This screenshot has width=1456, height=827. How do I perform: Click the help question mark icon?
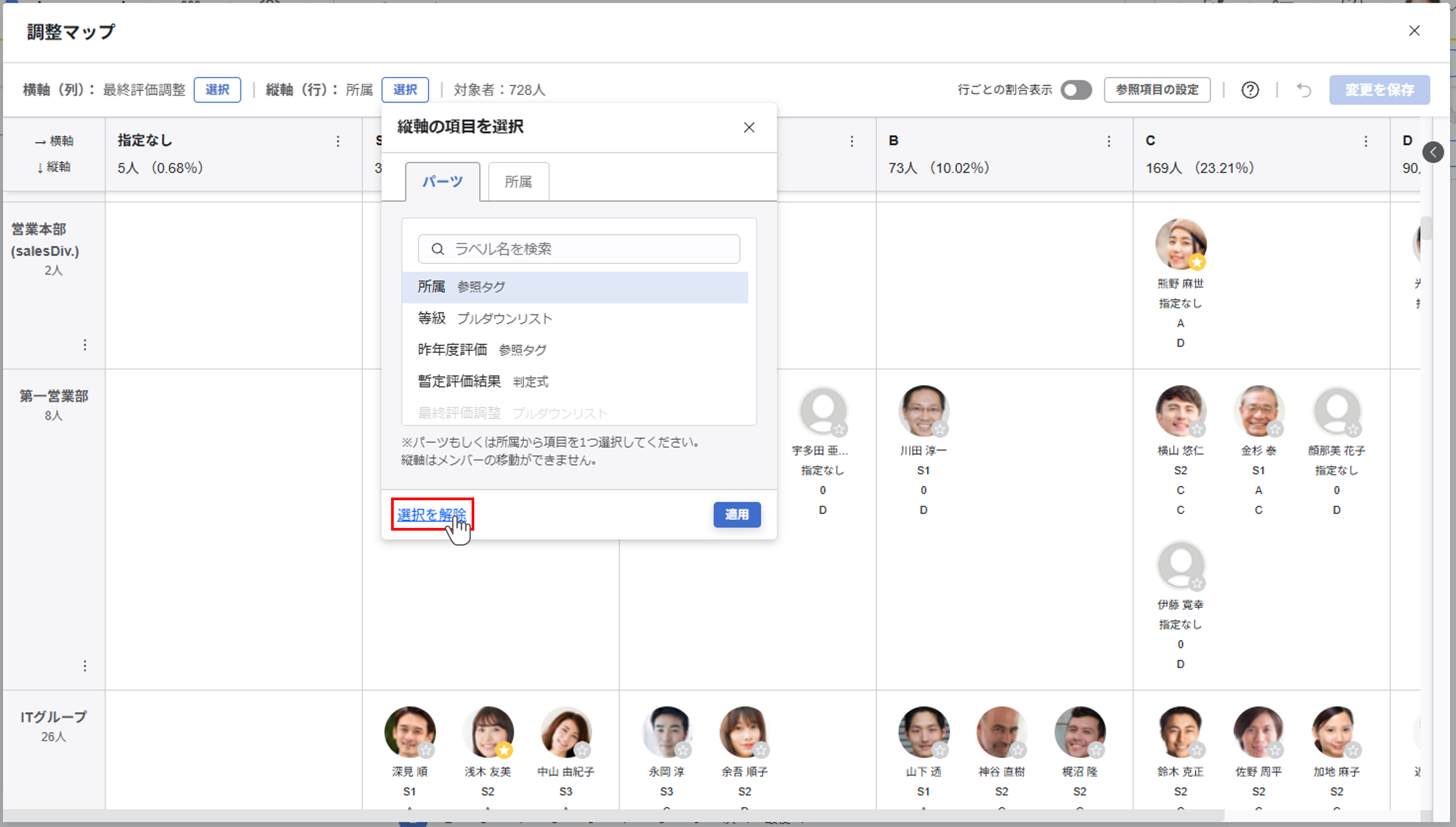click(x=1250, y=90)
